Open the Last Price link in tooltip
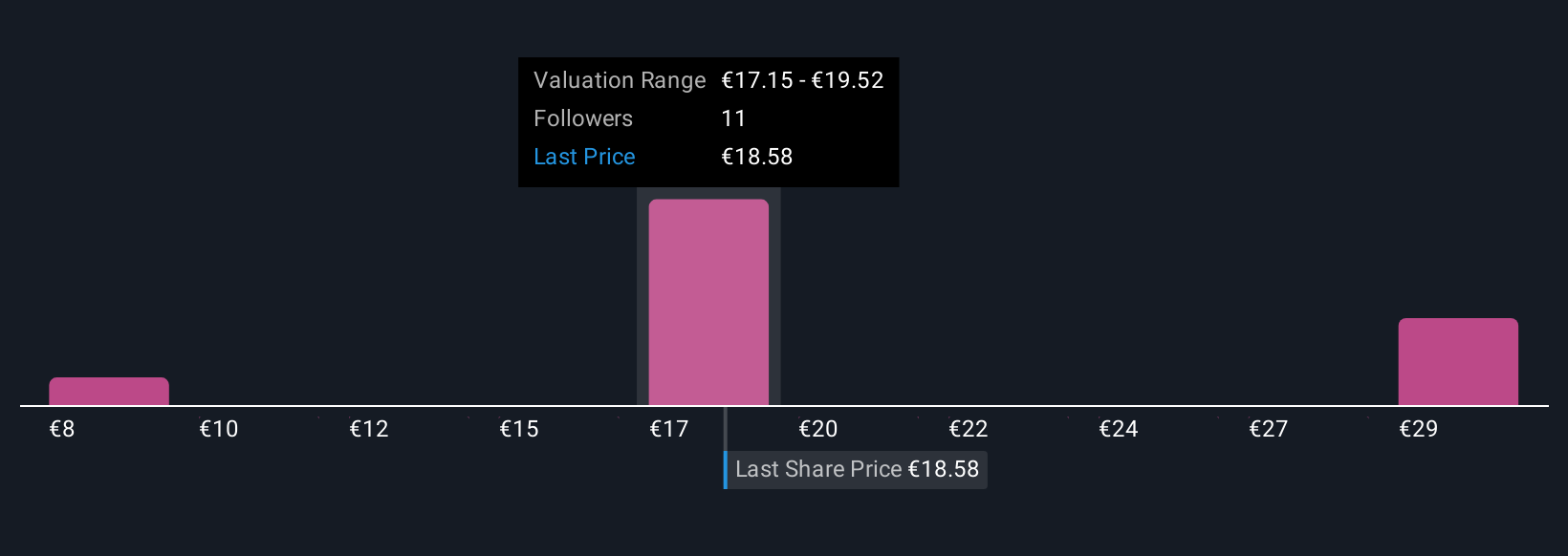Image resolution: width=1568 pixels, height=556 pixels. 584,157
